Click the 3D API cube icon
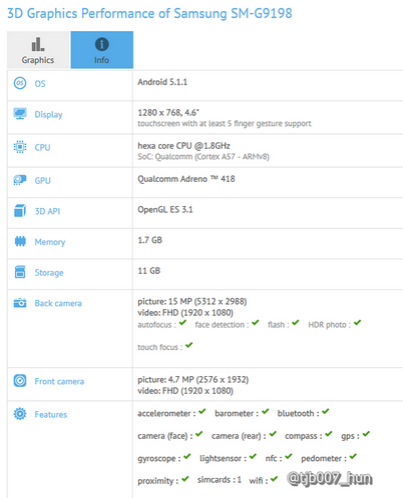 tap(20, 211)
